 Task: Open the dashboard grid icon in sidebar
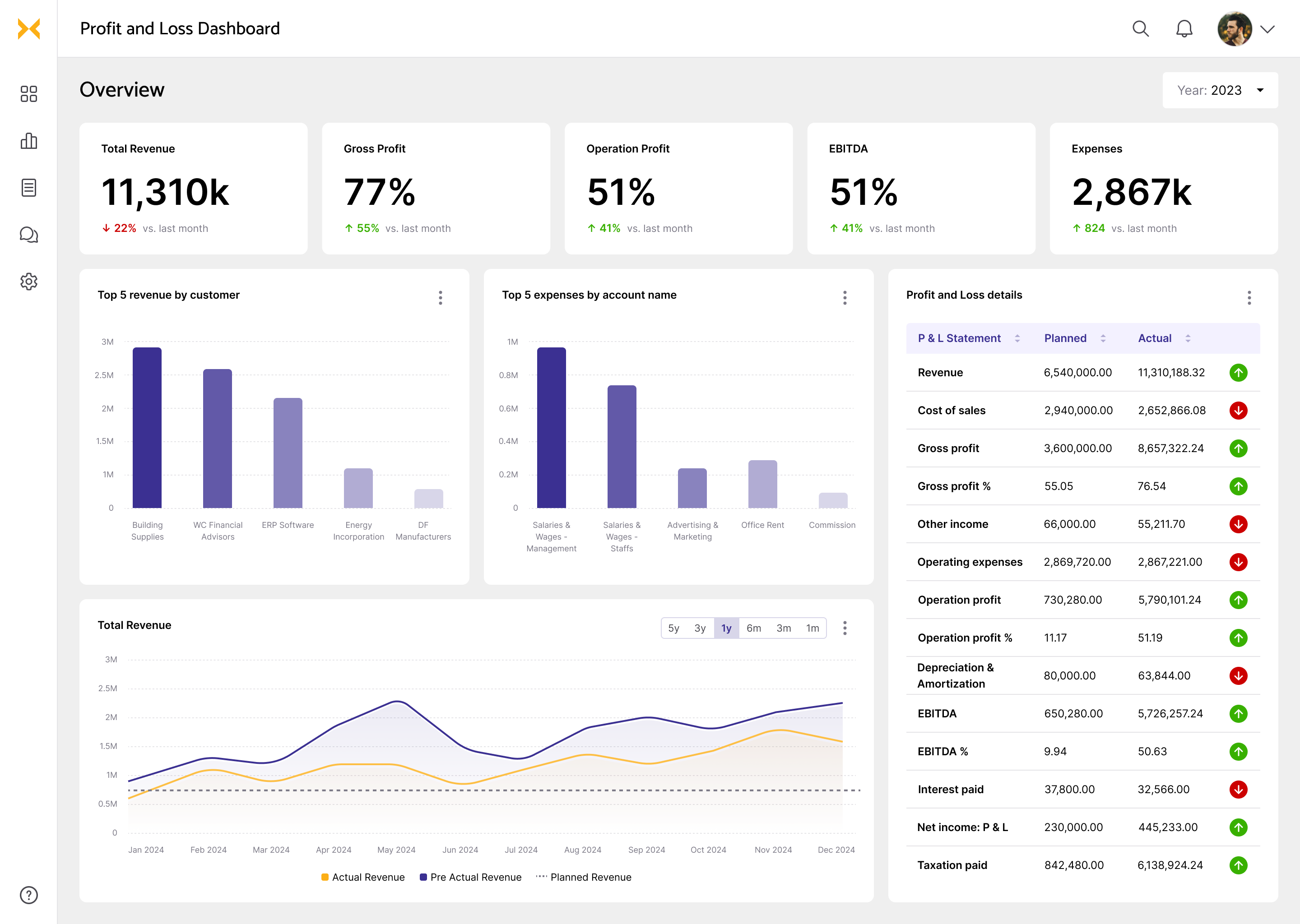pyautogui.click(x=28, y=94)
